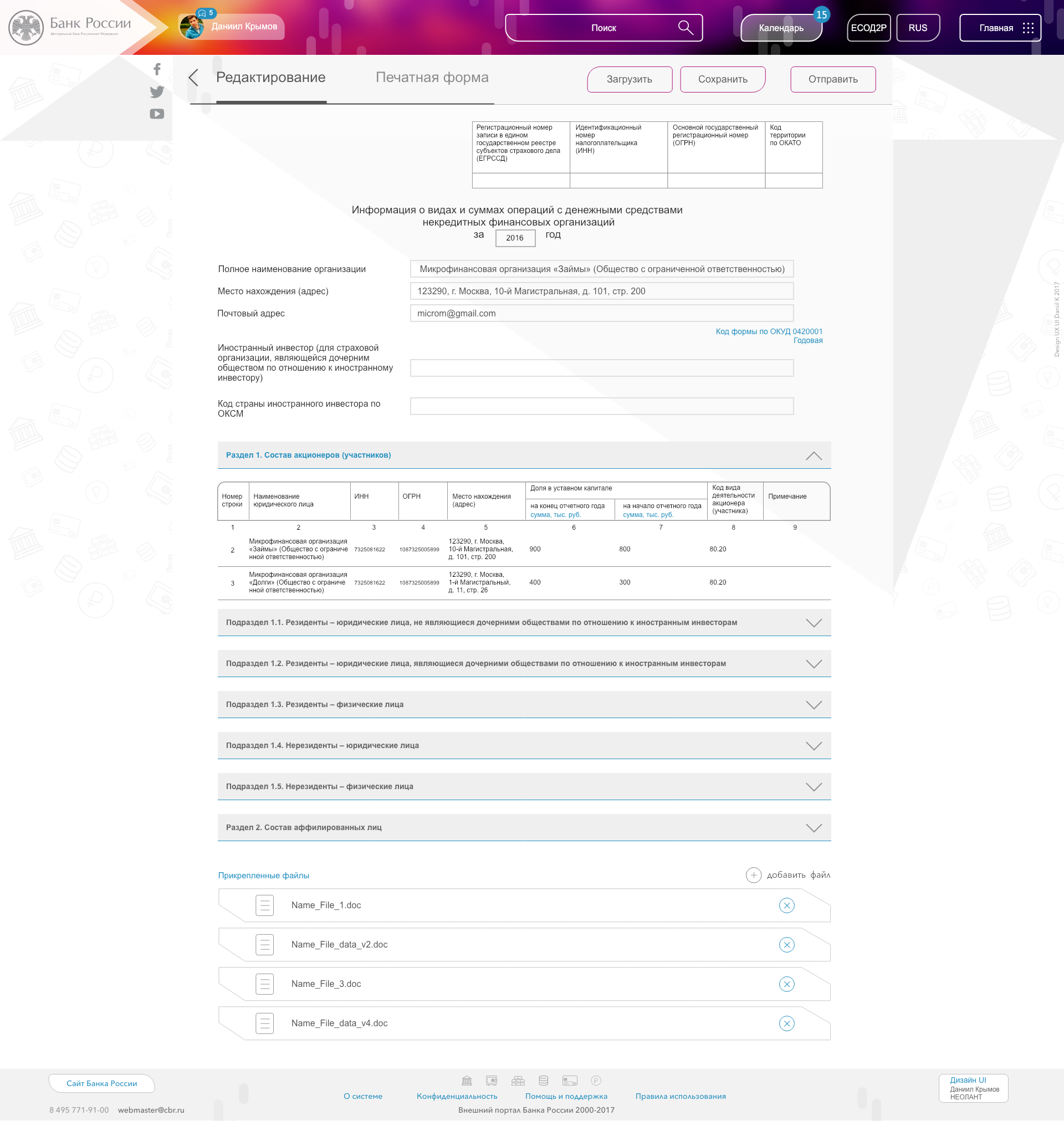Viewport: 1064px width, 1121px height.
Task: Remove Name_File_data_v2.doc with its X icon
Action: (x=787, y=945)
